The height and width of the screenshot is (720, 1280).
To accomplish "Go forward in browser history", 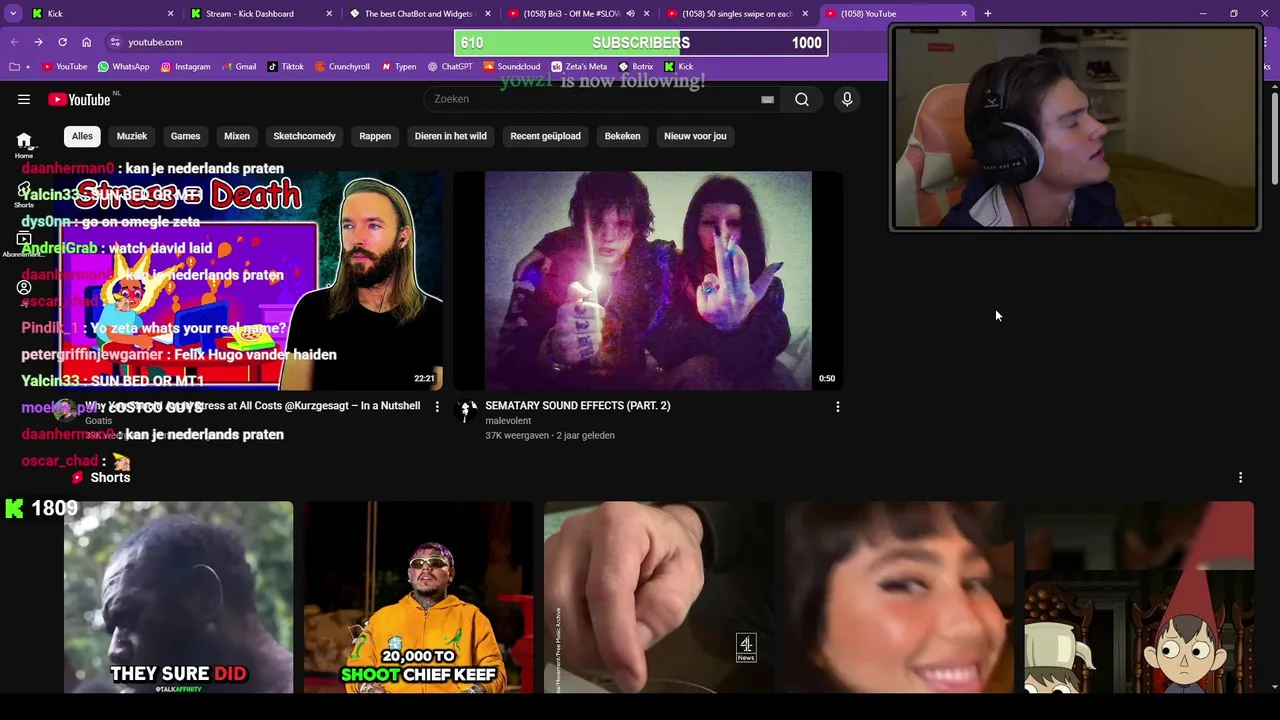I will tap(38, 42).
